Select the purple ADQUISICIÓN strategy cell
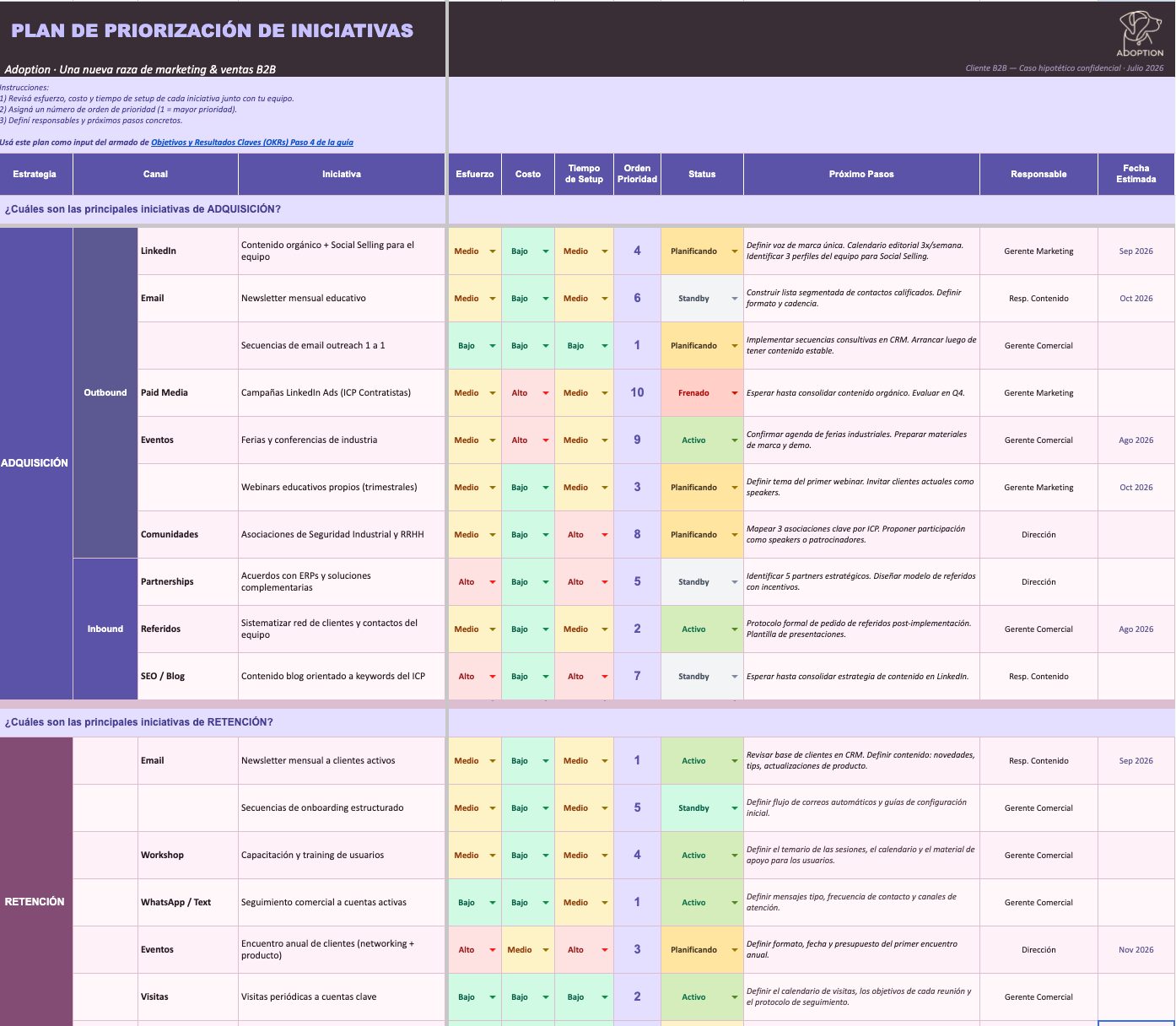 coord(36,463)
